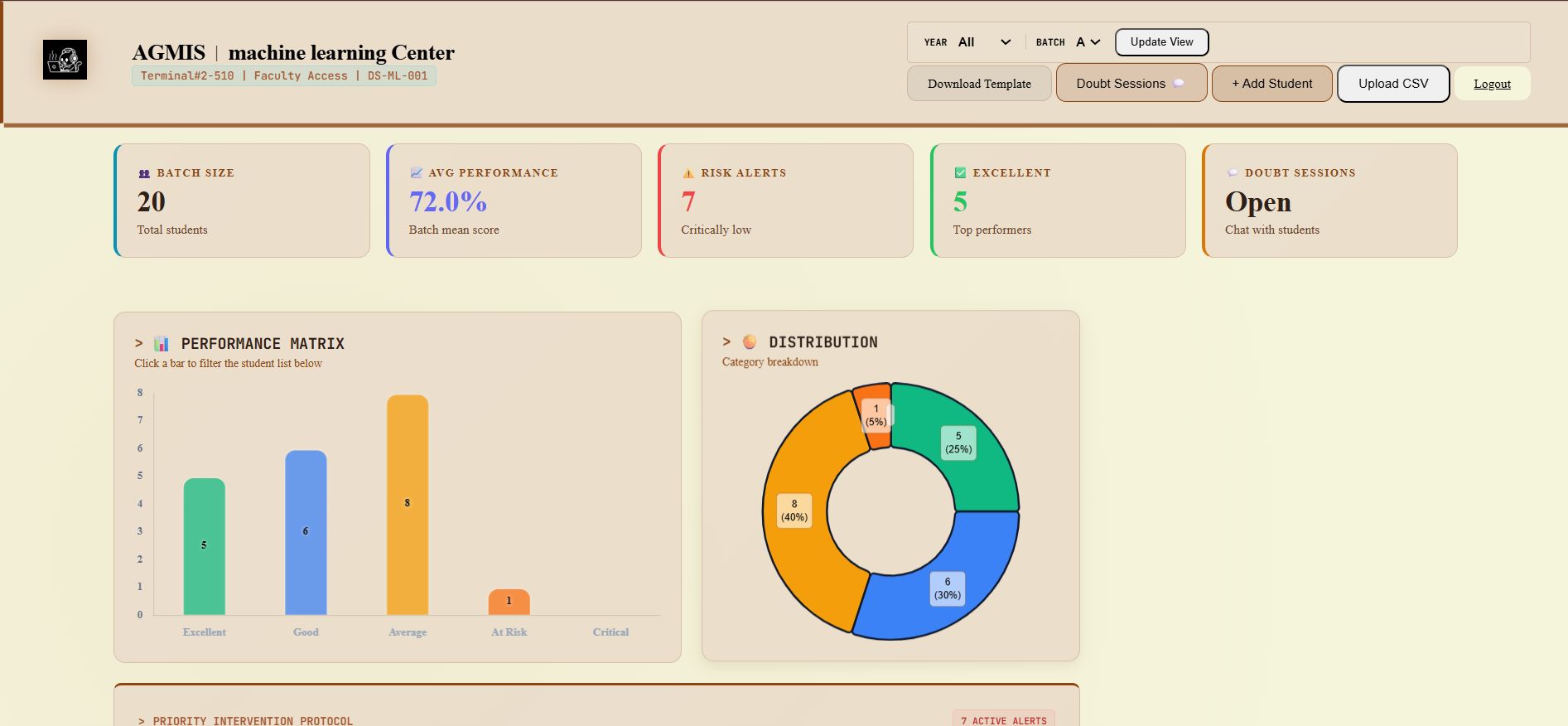Screen dimensions: 1568x726
Task: Click the AGMIS machine learning Center title
Action: coord(293,52)
